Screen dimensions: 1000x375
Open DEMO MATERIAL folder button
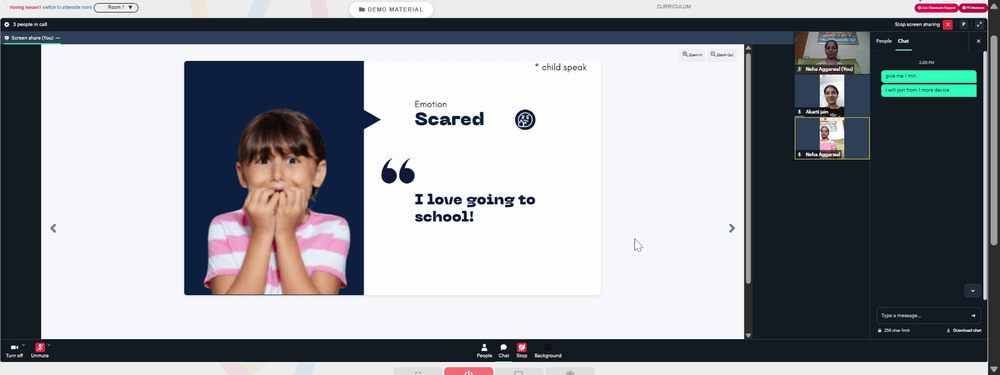(x=392, y=10)
